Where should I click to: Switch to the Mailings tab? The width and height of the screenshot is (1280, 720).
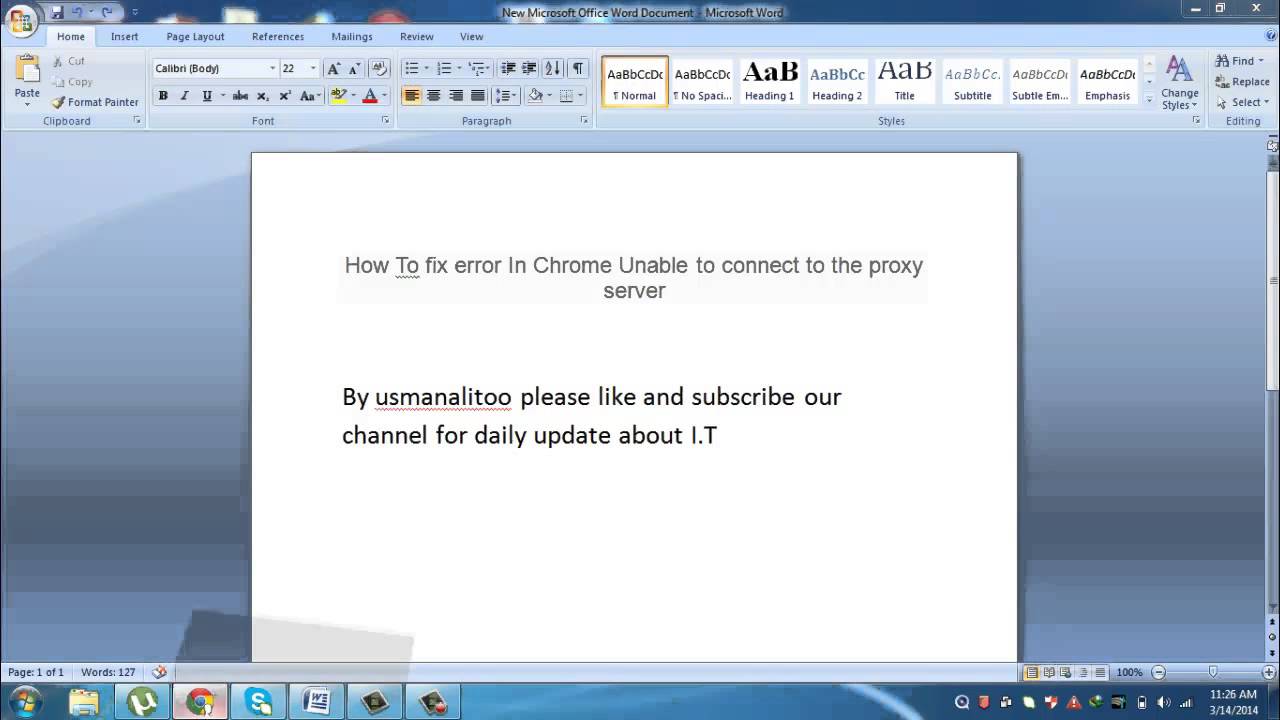pos(352,36)
